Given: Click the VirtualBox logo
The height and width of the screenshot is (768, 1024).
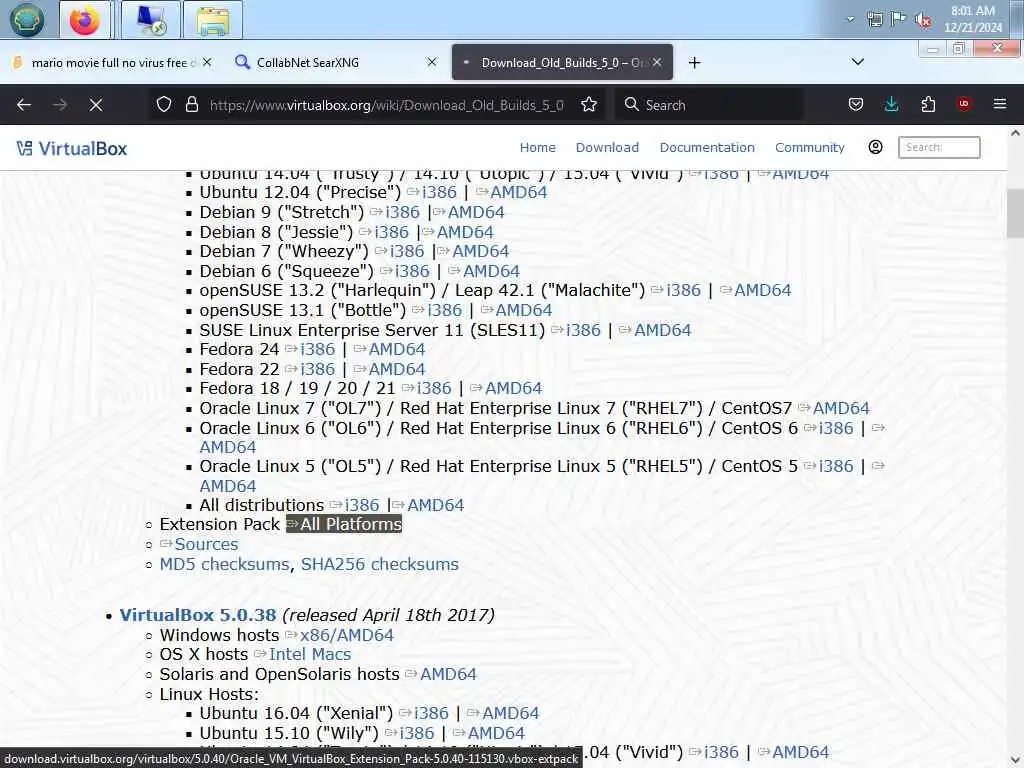Looking at the screenshot, I should pyautogui.click(x=72, y=148).
